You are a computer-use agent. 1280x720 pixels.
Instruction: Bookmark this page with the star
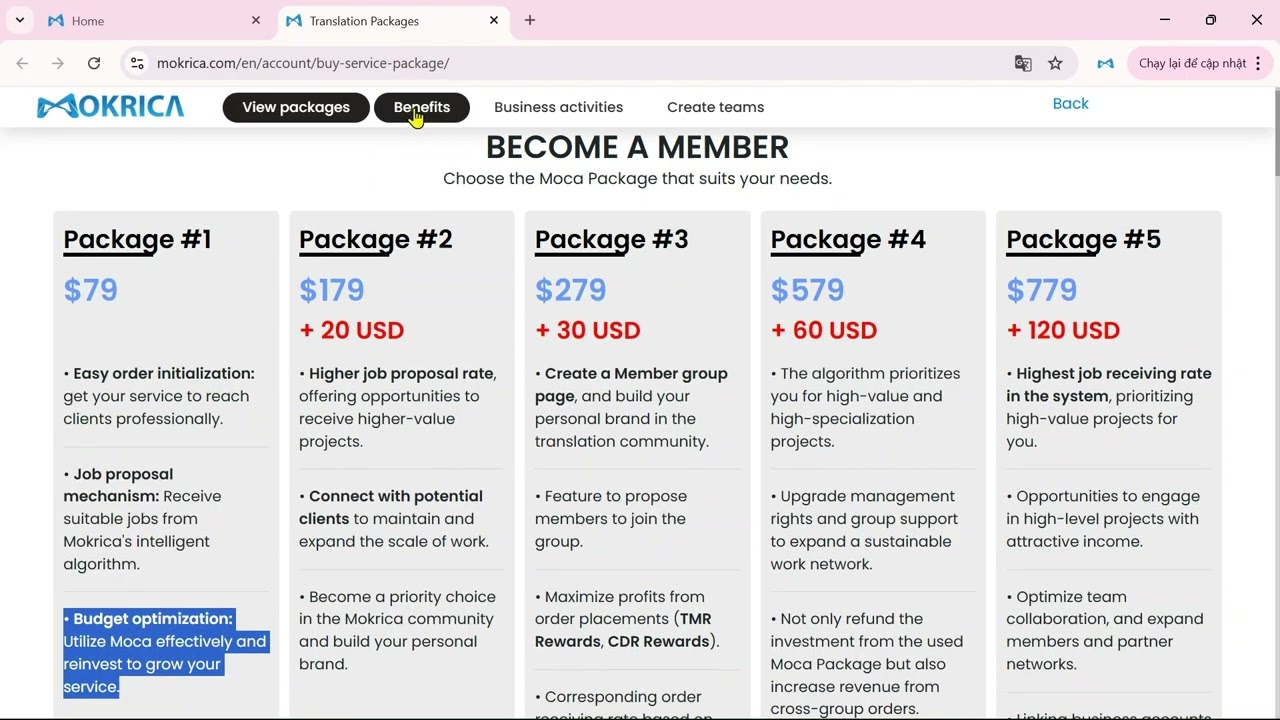pyautogui.click(x=1055, y=63)
